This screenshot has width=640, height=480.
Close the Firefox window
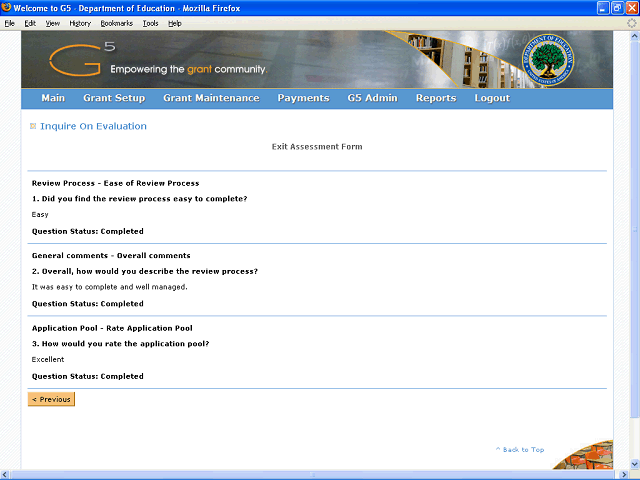[x=632, y=8]
